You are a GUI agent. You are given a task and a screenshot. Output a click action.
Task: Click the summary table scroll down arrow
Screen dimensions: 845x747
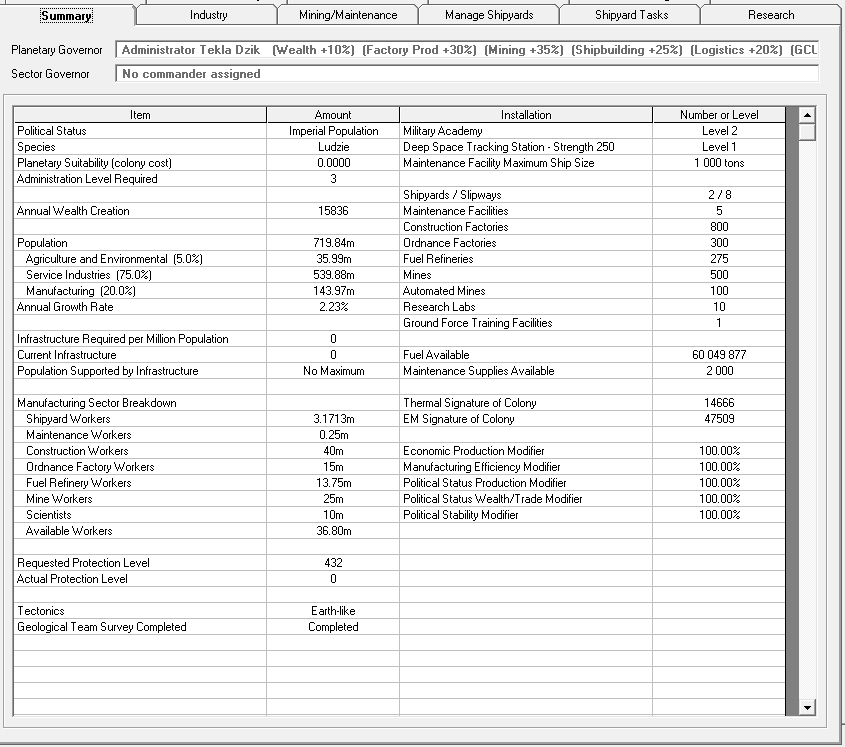click(807, 708)
